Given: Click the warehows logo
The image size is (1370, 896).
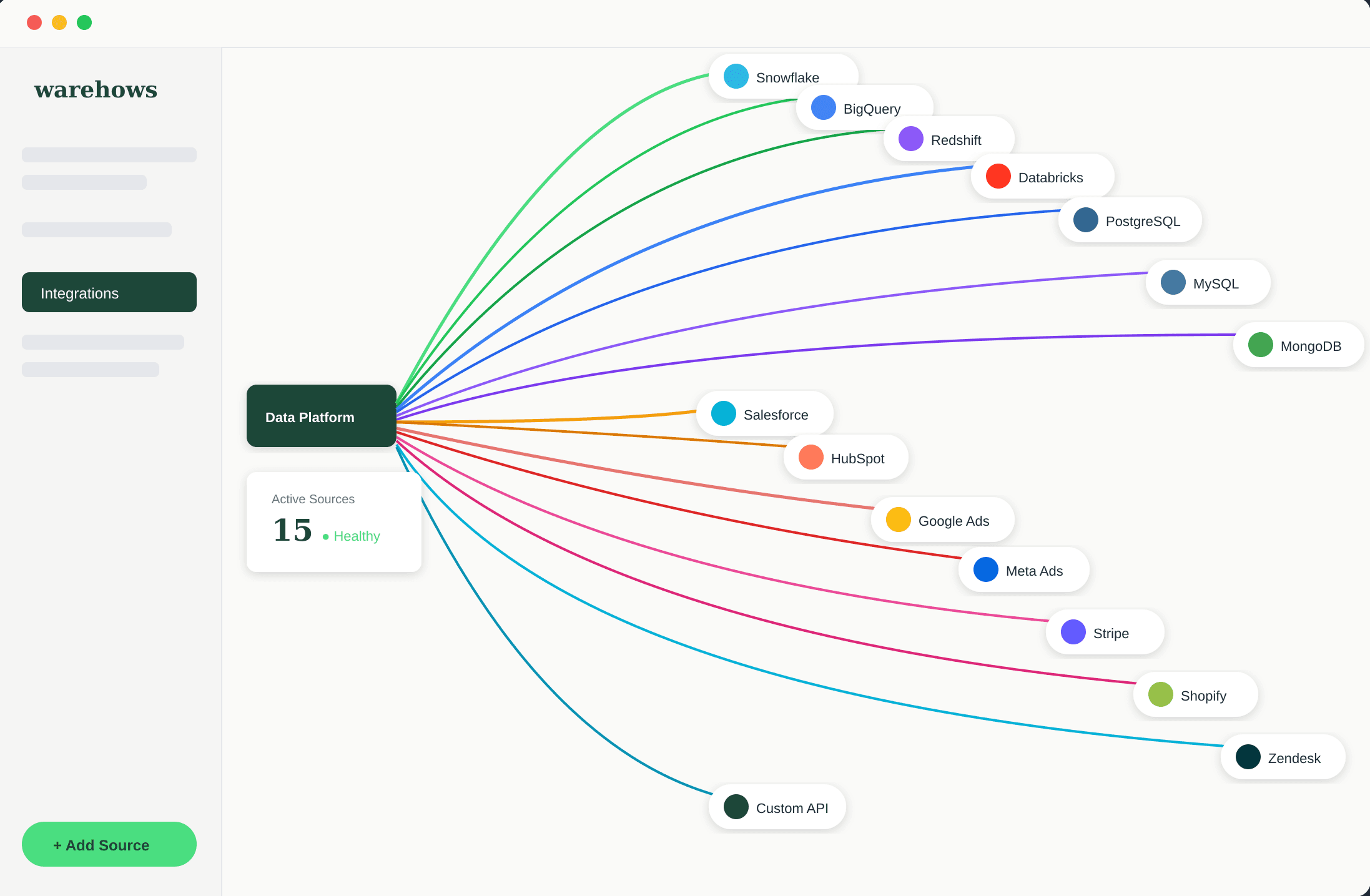Looking at the screenshot, I should click(x=96, y=89).
